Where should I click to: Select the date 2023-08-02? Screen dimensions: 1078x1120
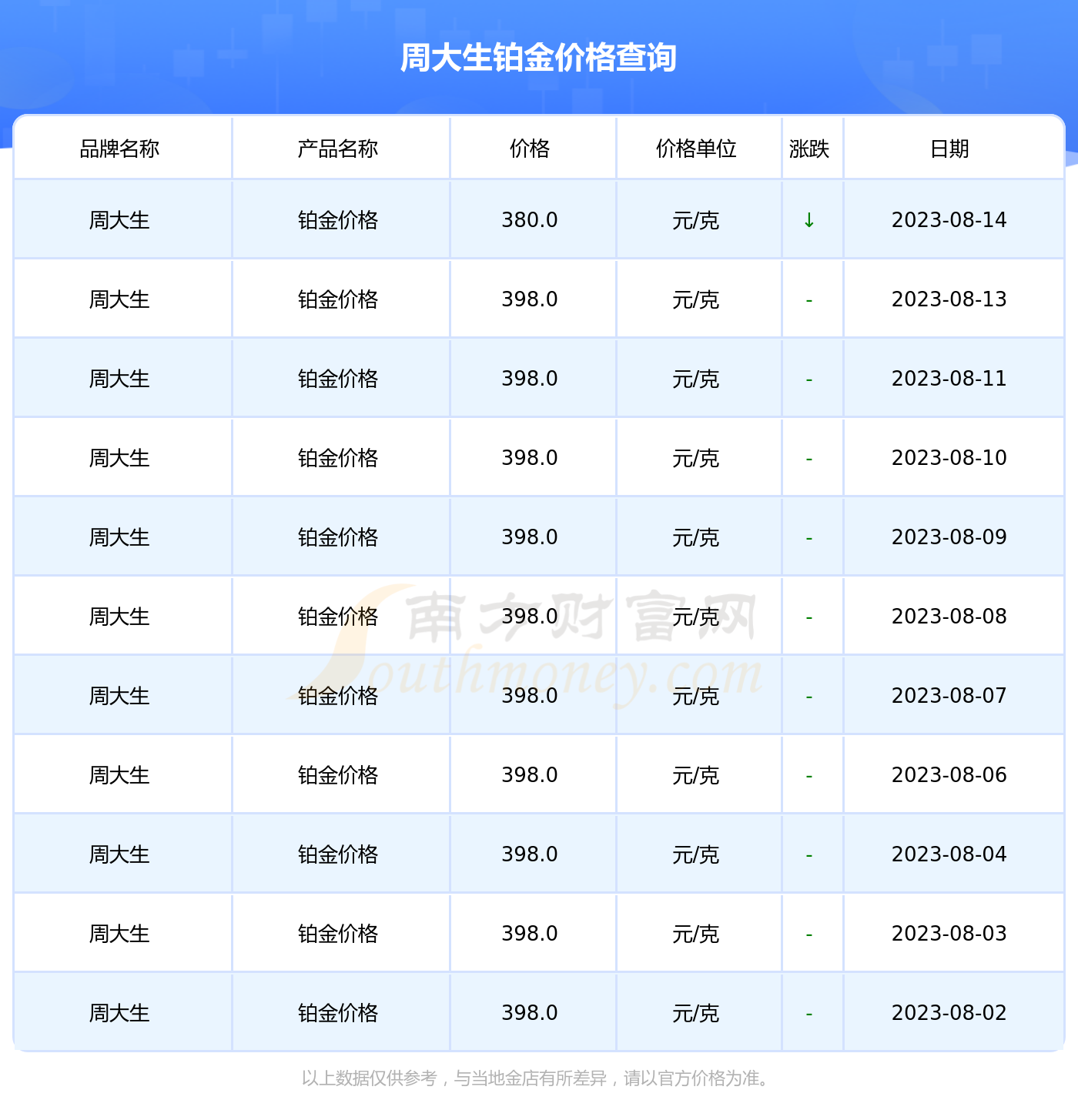click(949, 1013)
